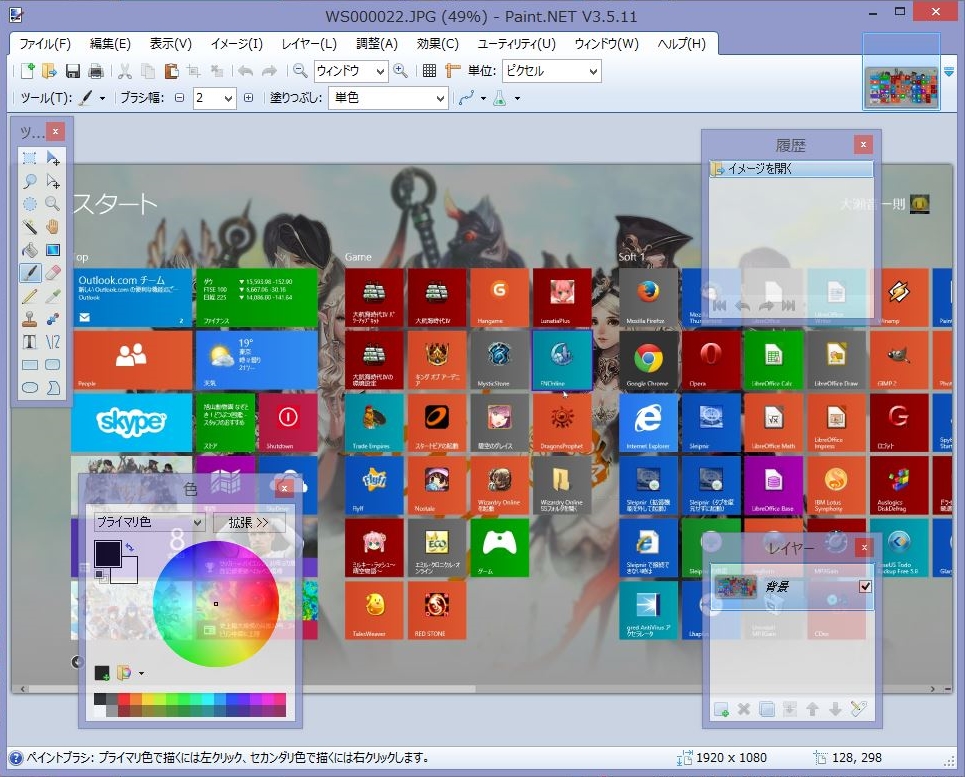The width and height of the screenshot is (965, 777).
Task: Decrease brush width with minus button
Action: click(179, 98)
